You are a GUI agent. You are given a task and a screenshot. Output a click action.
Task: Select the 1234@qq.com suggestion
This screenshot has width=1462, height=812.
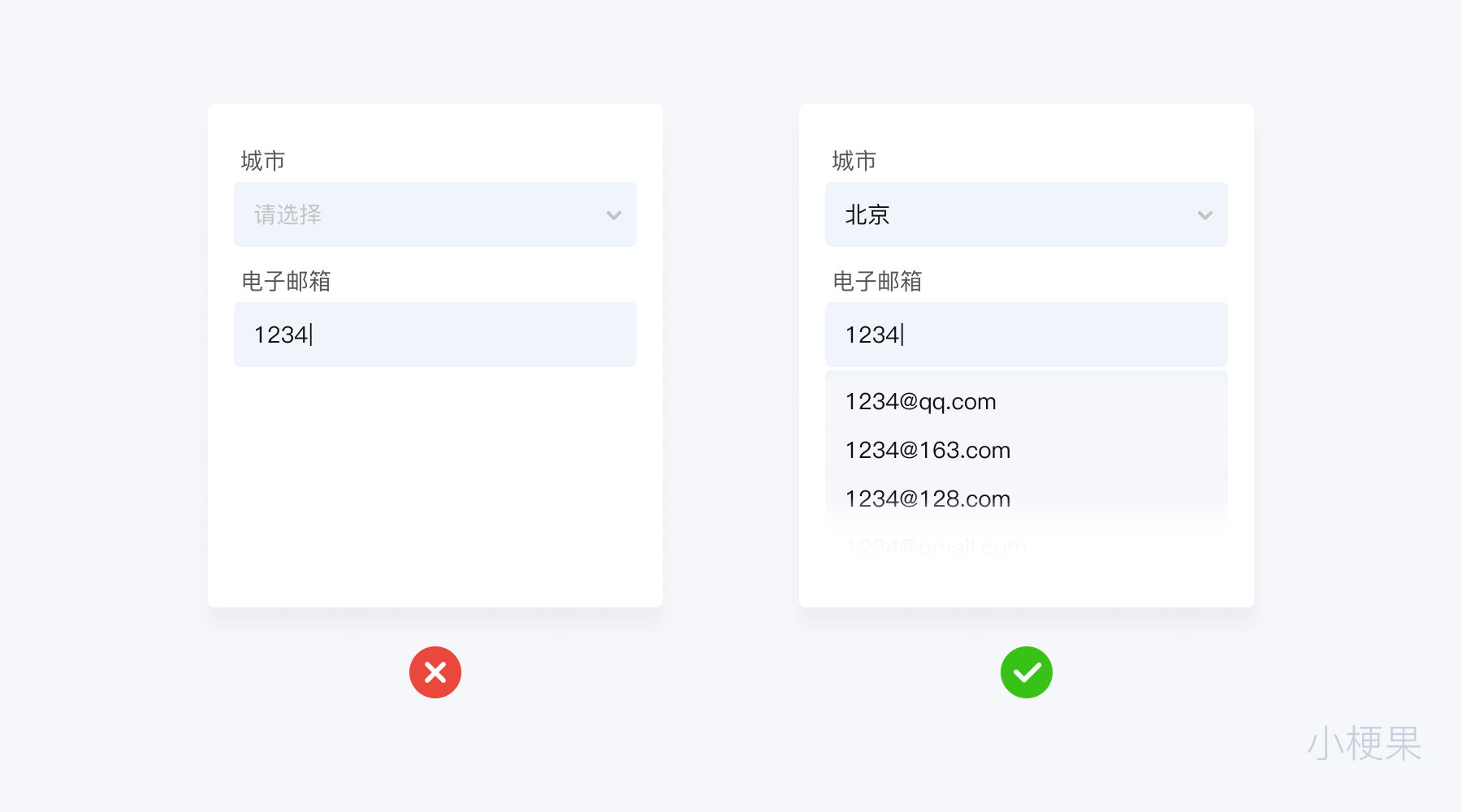coord(919,401)
